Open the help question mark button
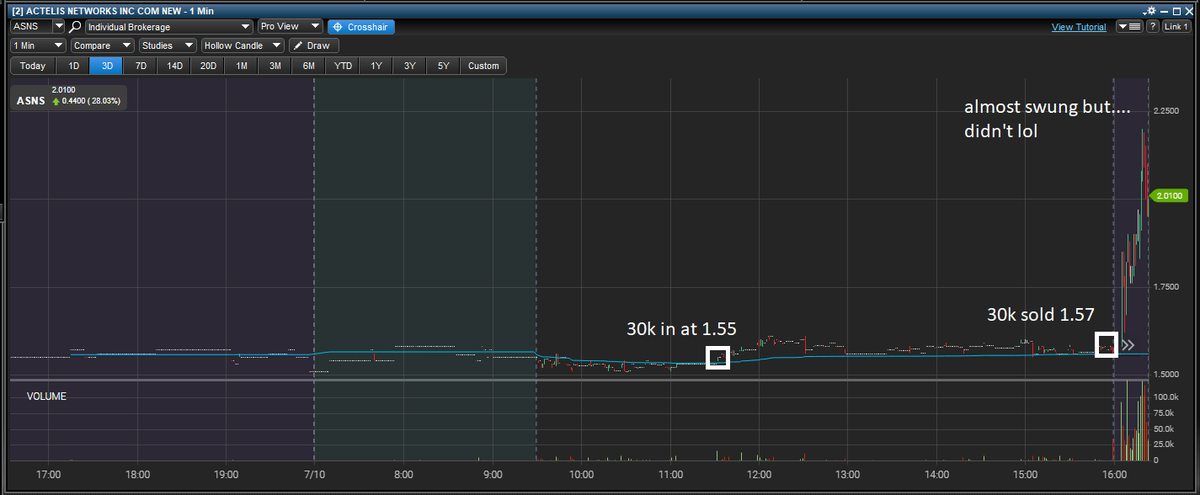This screenshot has height=495, width=1200. [1151, 27]
